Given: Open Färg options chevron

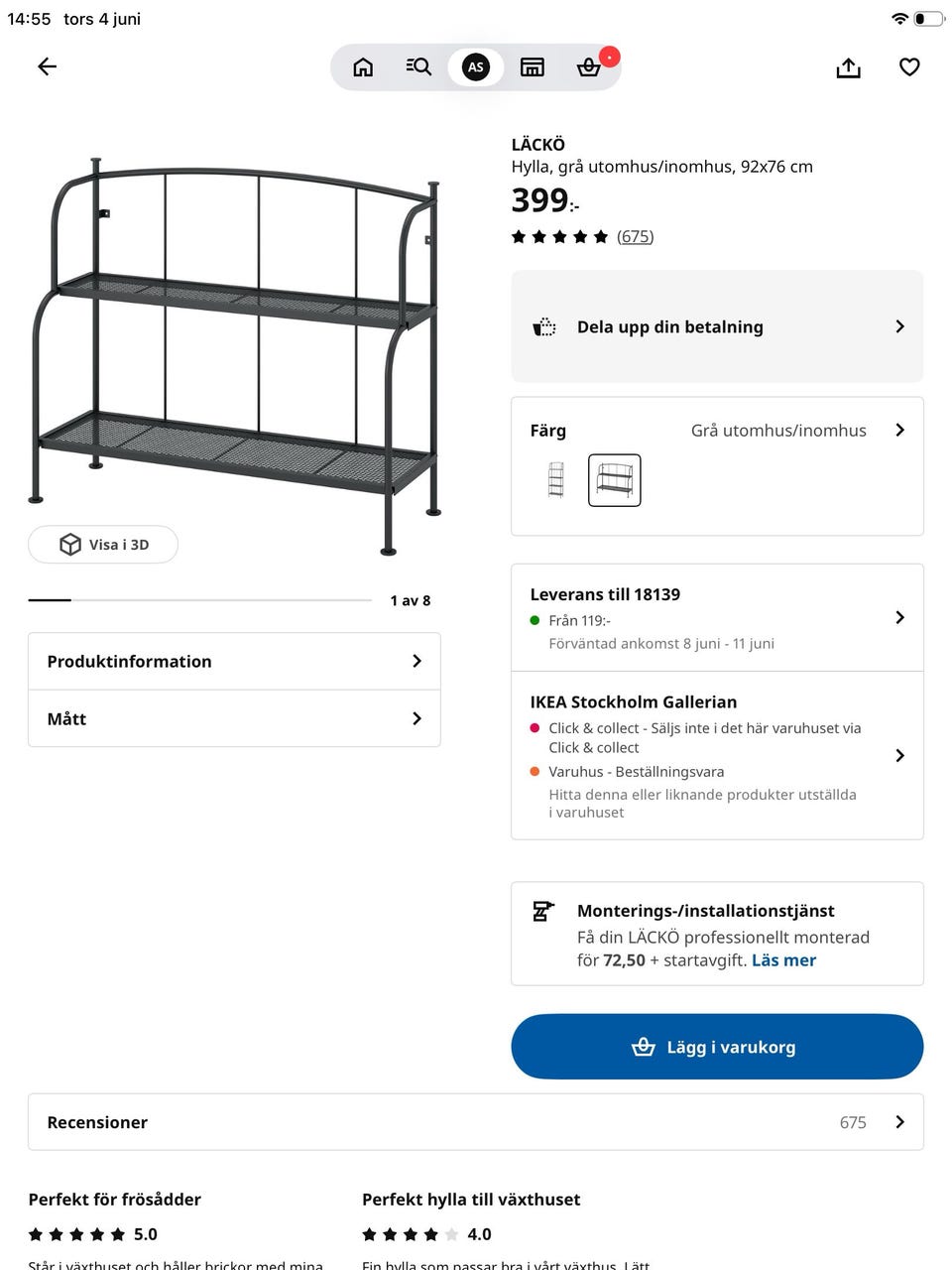Looking at the screenshot, I should pyautogui.click(x=899, y=430).
